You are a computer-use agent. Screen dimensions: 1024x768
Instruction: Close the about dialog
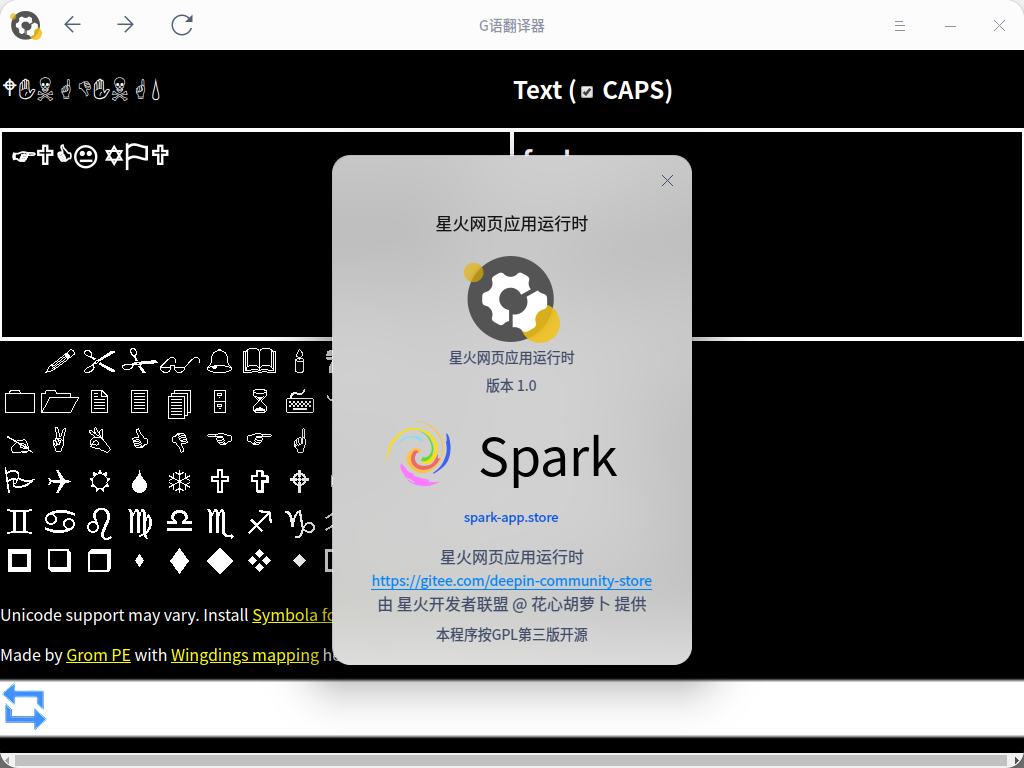[667, 181]
